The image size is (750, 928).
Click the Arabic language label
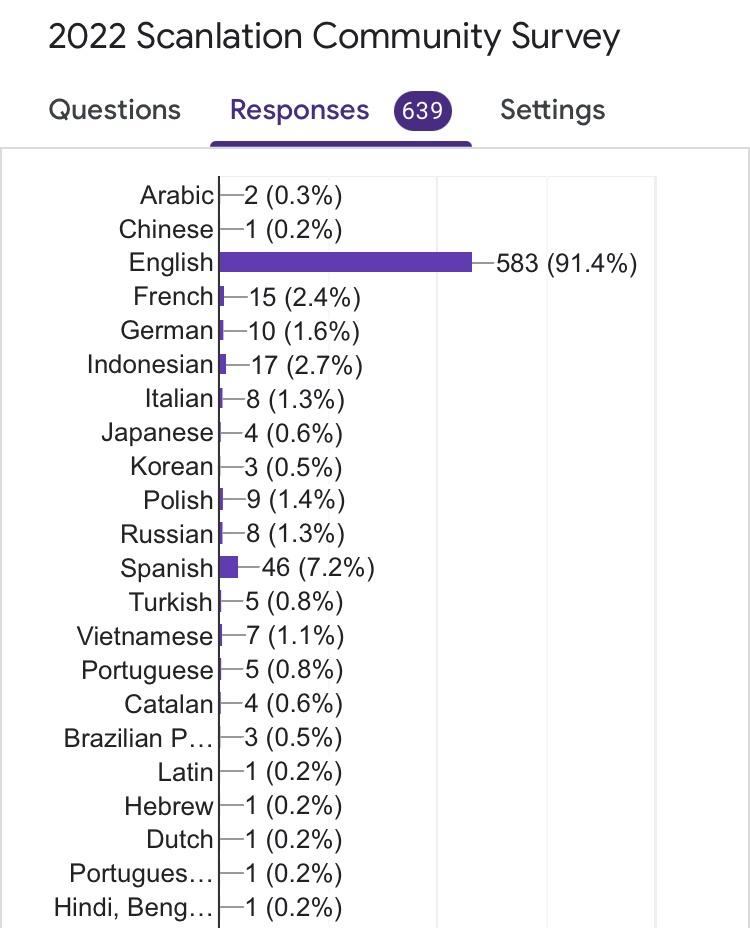(x=176, y=195)
